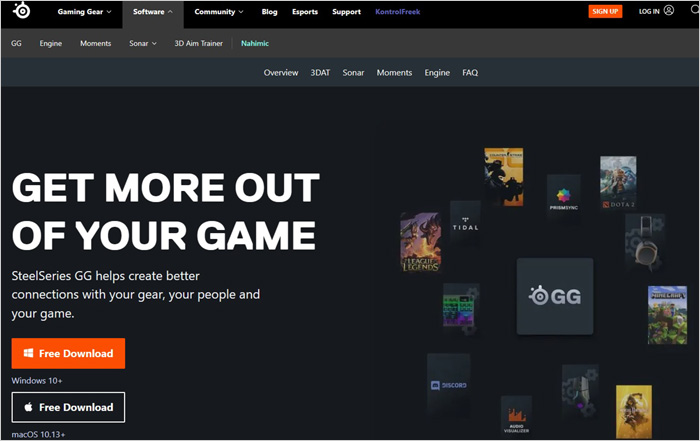Screen dimensions: 700x441
Task: Click the central GG logo tile
Action: (555, 296)
